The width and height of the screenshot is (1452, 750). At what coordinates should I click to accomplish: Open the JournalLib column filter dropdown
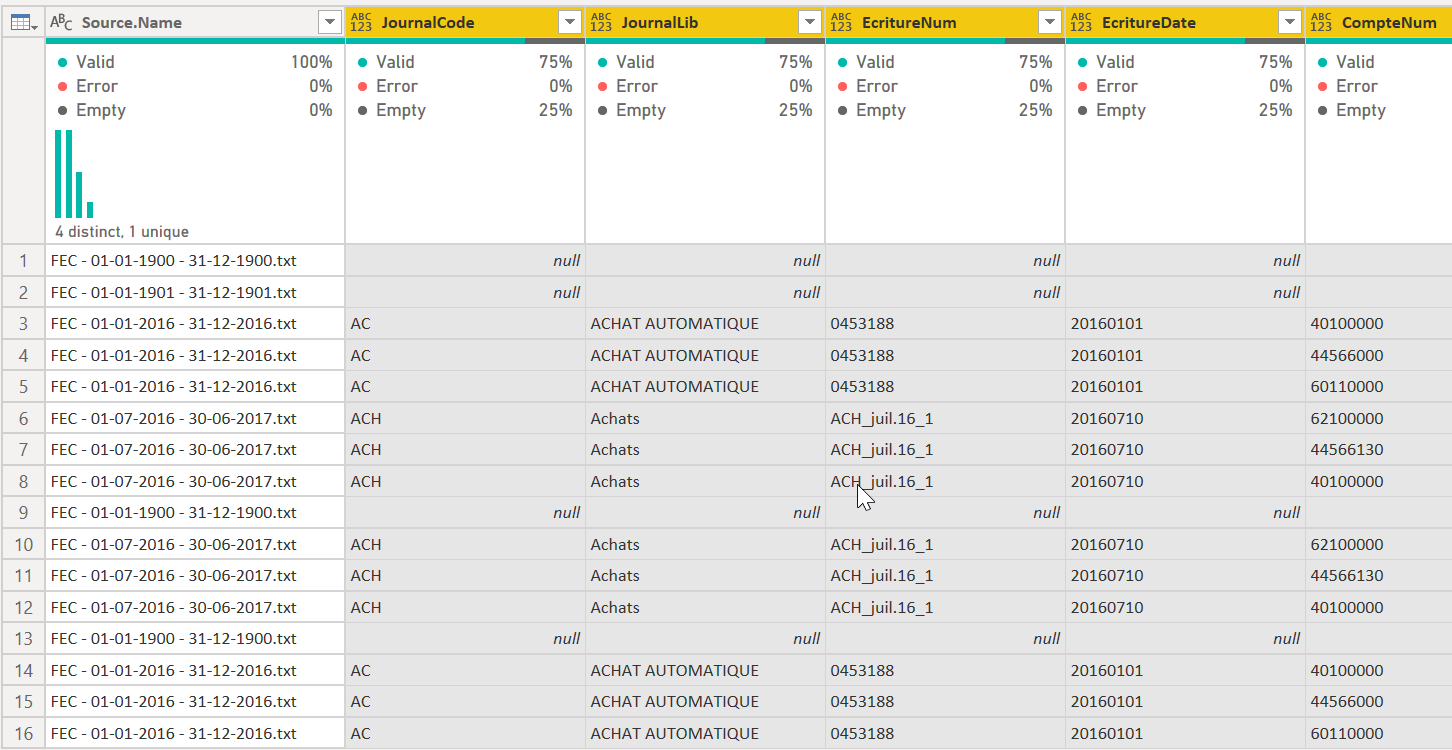click(x=809, y=22)
